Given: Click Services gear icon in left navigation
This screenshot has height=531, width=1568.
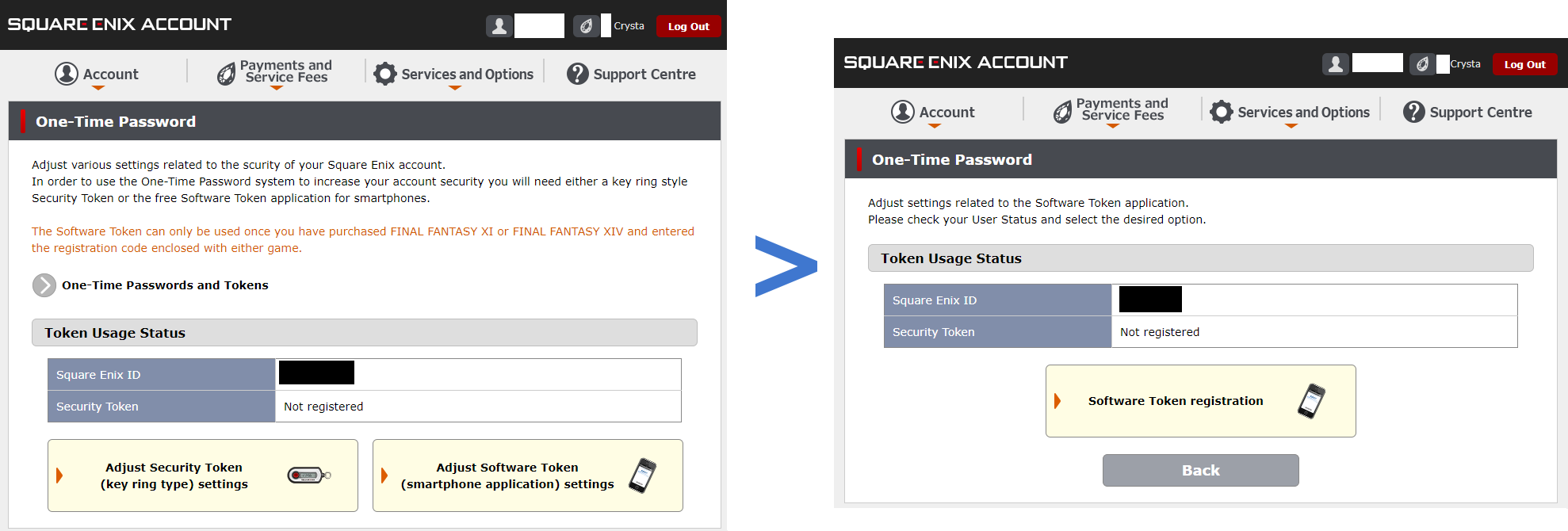Looking at the screenshot, I should point(385,74).
